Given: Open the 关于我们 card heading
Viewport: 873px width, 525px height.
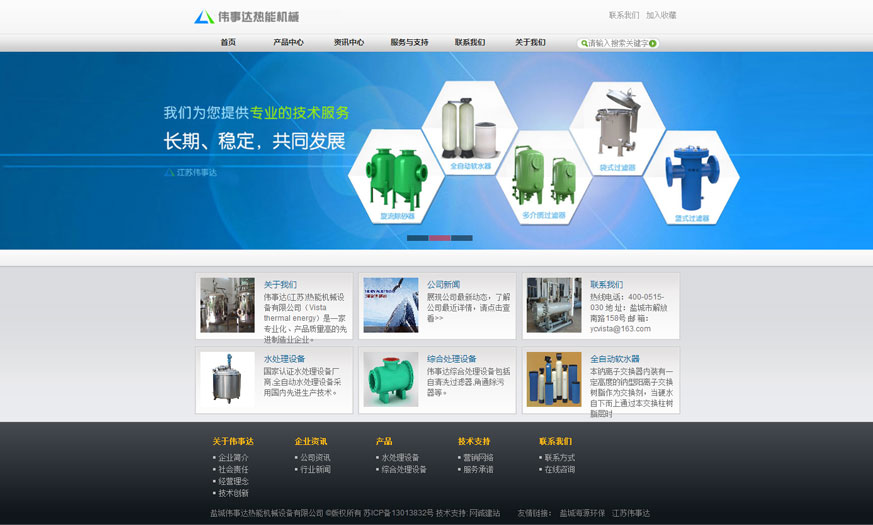Looking at the screenshot, I should pos(280,284).
